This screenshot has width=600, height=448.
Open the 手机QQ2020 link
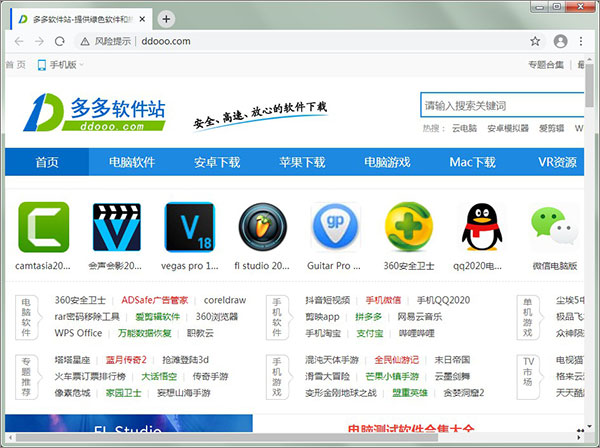(x=443, y=300)
